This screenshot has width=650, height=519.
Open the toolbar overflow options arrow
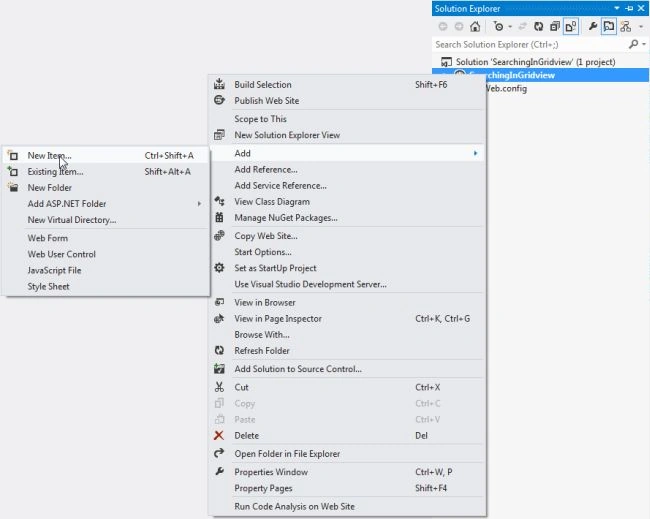pos(641,27)
